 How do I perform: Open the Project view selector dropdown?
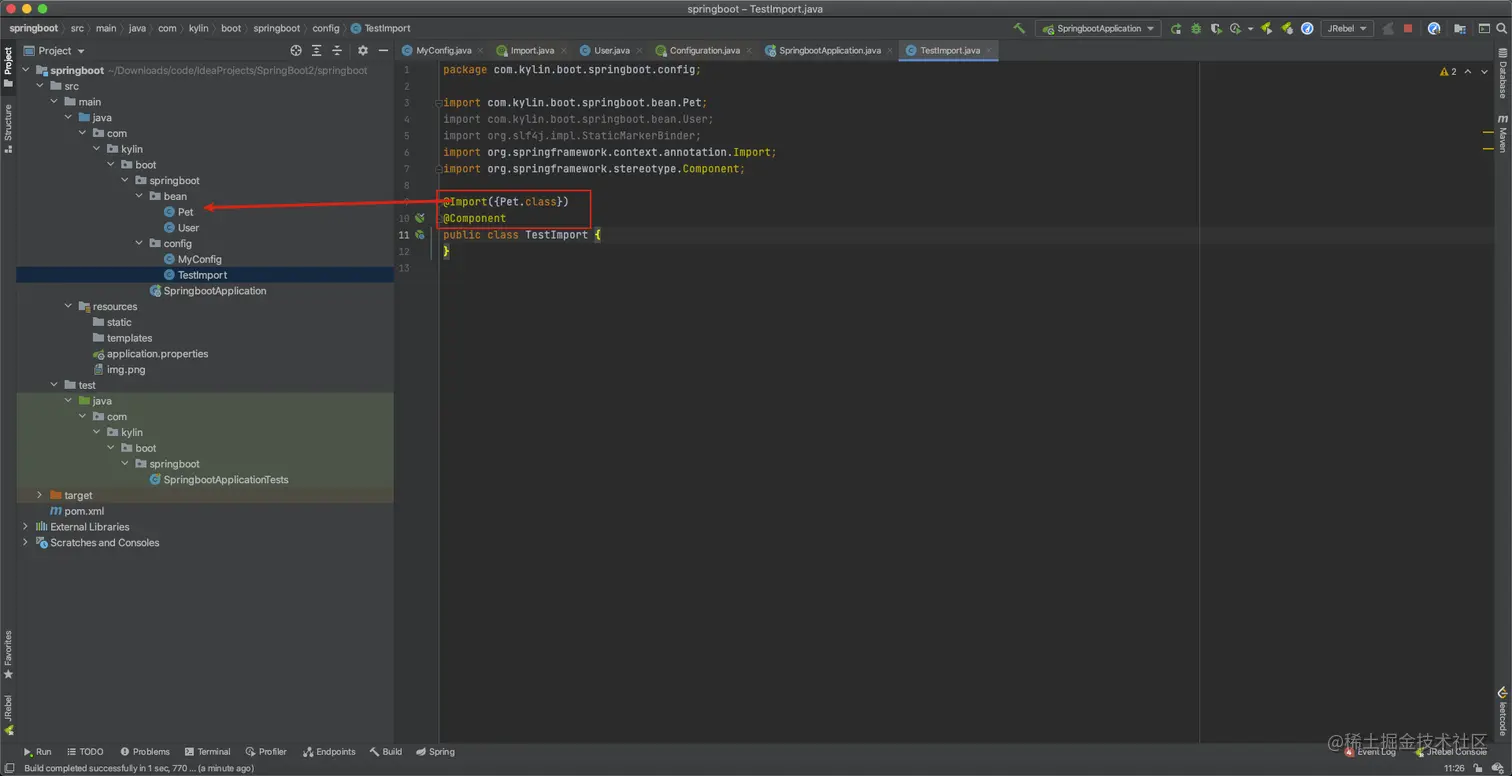tap(55, 50)
